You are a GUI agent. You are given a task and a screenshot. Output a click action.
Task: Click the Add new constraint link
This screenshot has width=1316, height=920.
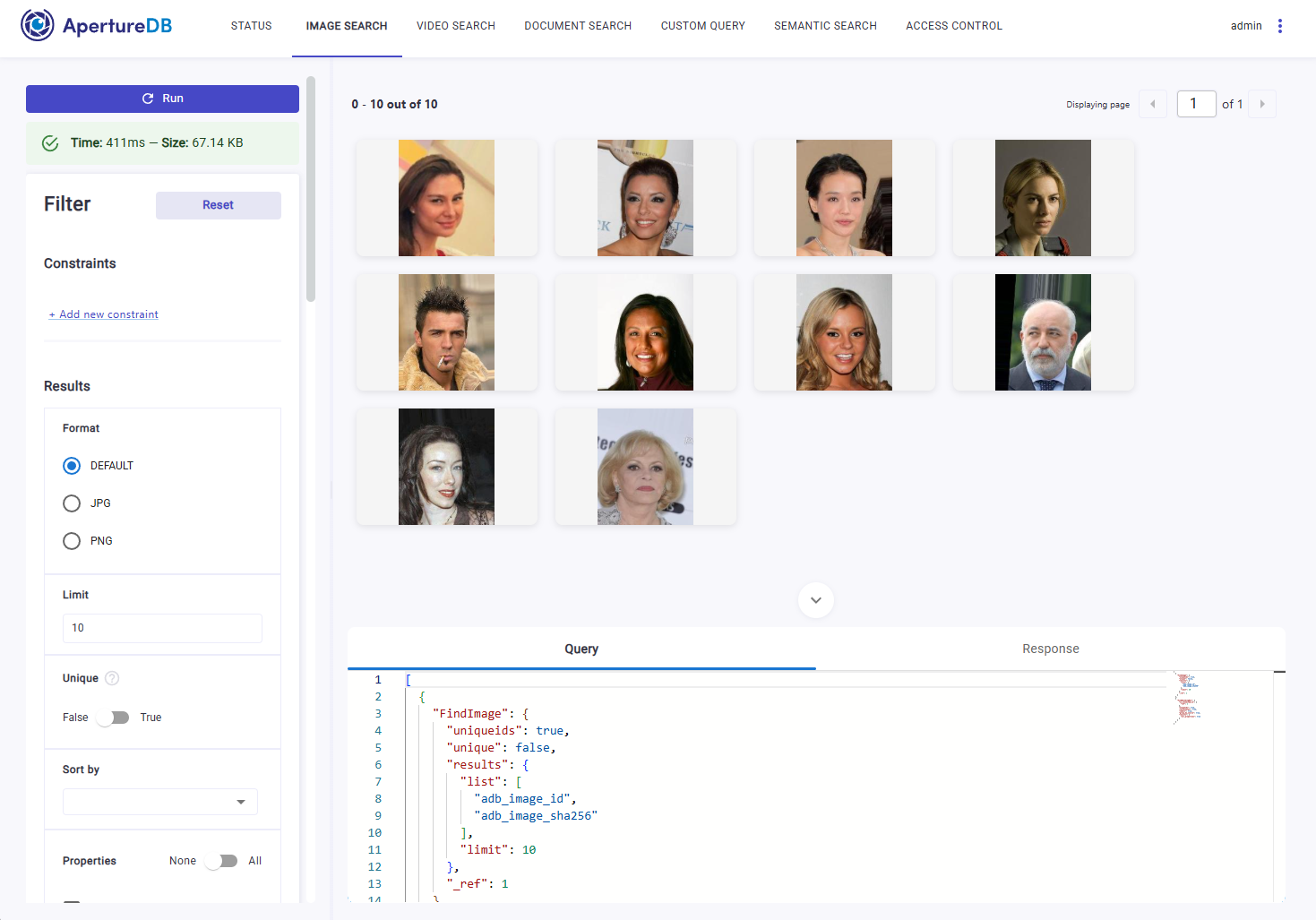click(x=104, y=314)
